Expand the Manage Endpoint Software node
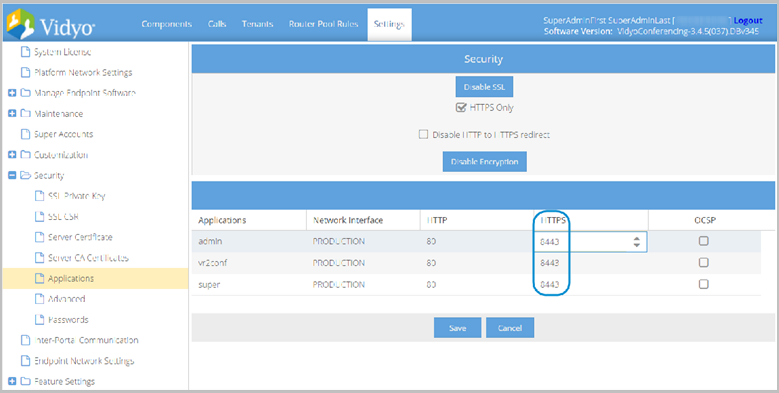Screen dimensions: 779x393 pyautogui.click(x=13, y=93)
